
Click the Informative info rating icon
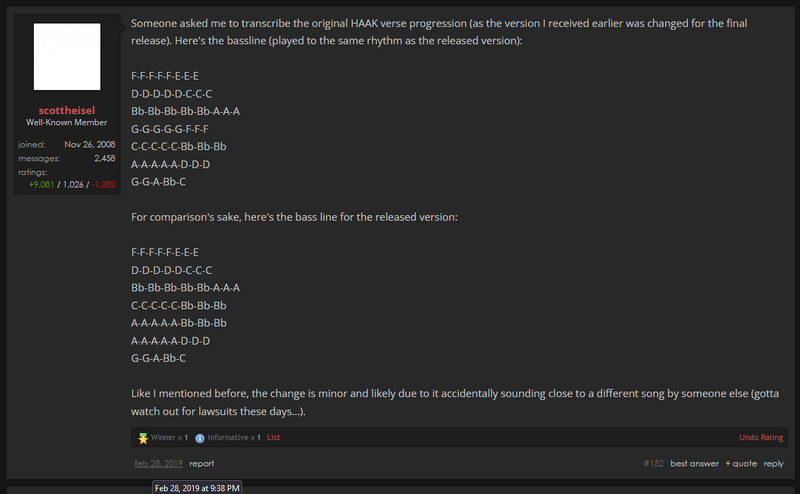pos(200,437)
